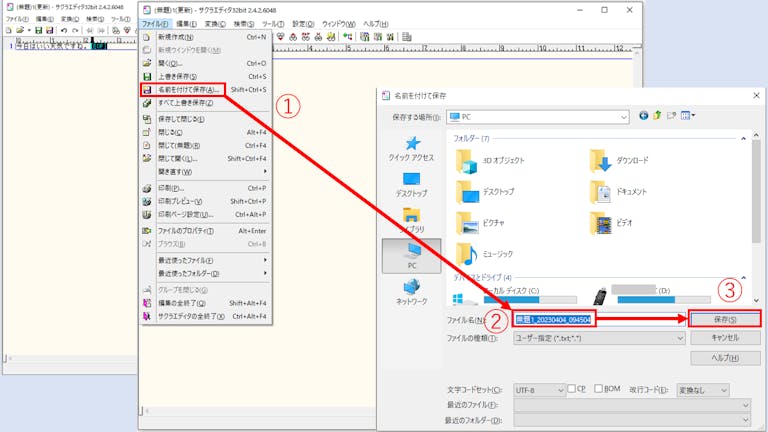The width and height of the screenshot is (768, 432).
Task: Click the キャンセル (Cancel) button
Action: (x=725, y=338)
